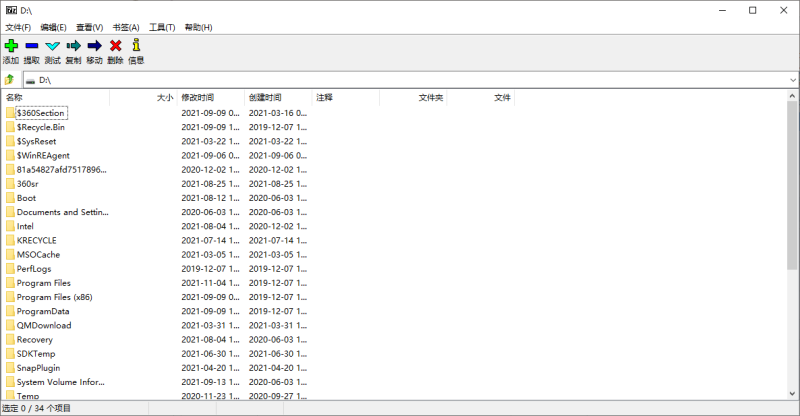The height and width of the screenshot is (416, 800).
Task: Select the Recovery folder icon
Action: click(x=11, y=339)
